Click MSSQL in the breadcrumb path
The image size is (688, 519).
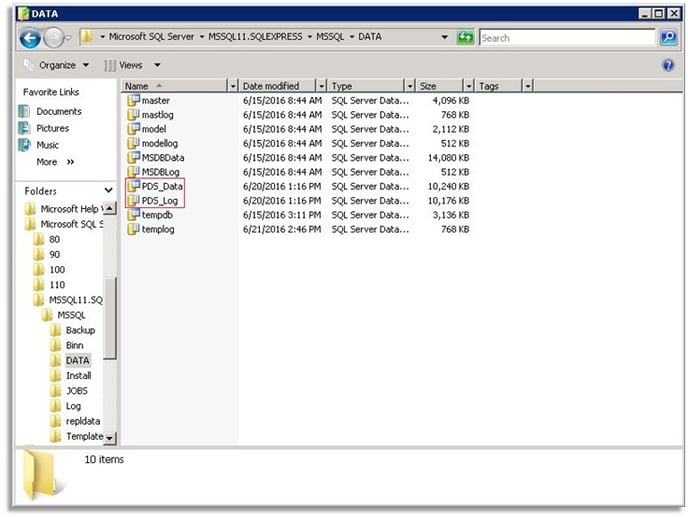point(330,37)
